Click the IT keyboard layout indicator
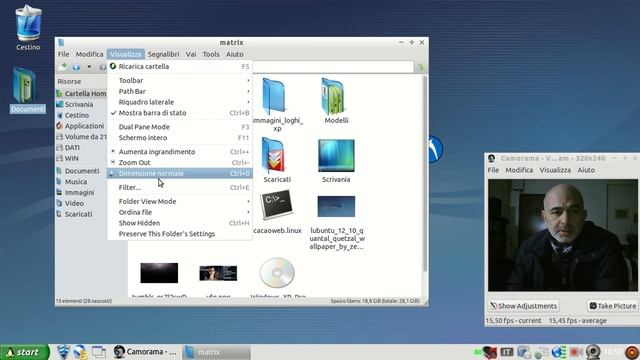The height and width of the screenshot is (360, 640). [506, 352]
